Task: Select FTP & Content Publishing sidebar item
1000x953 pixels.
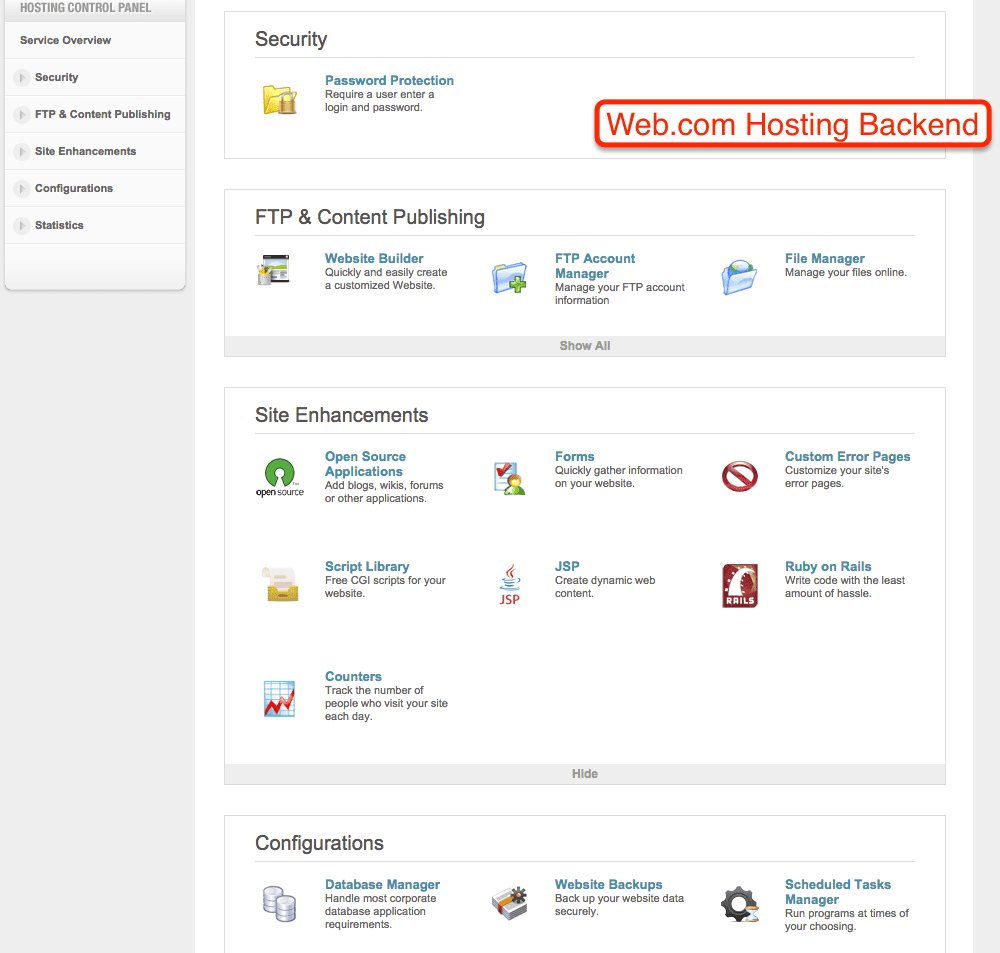Action: click(103, 114)
